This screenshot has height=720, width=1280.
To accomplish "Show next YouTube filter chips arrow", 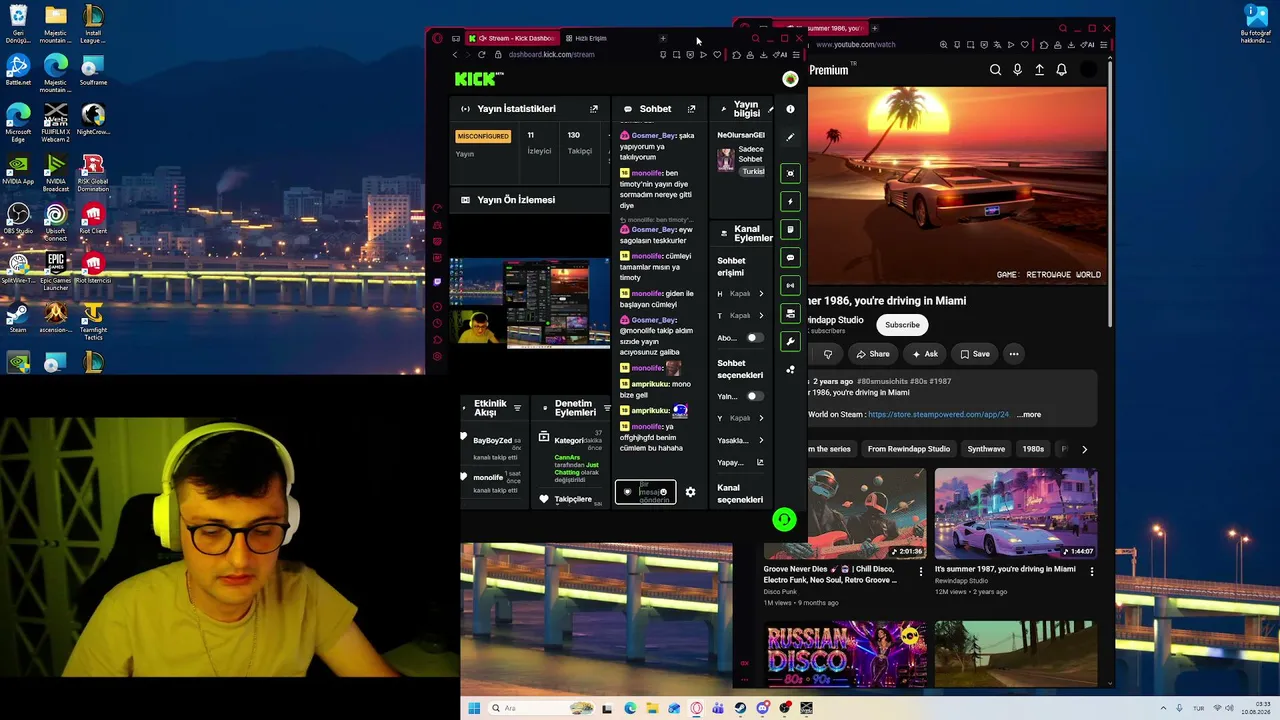I will tap(1084, 449).
